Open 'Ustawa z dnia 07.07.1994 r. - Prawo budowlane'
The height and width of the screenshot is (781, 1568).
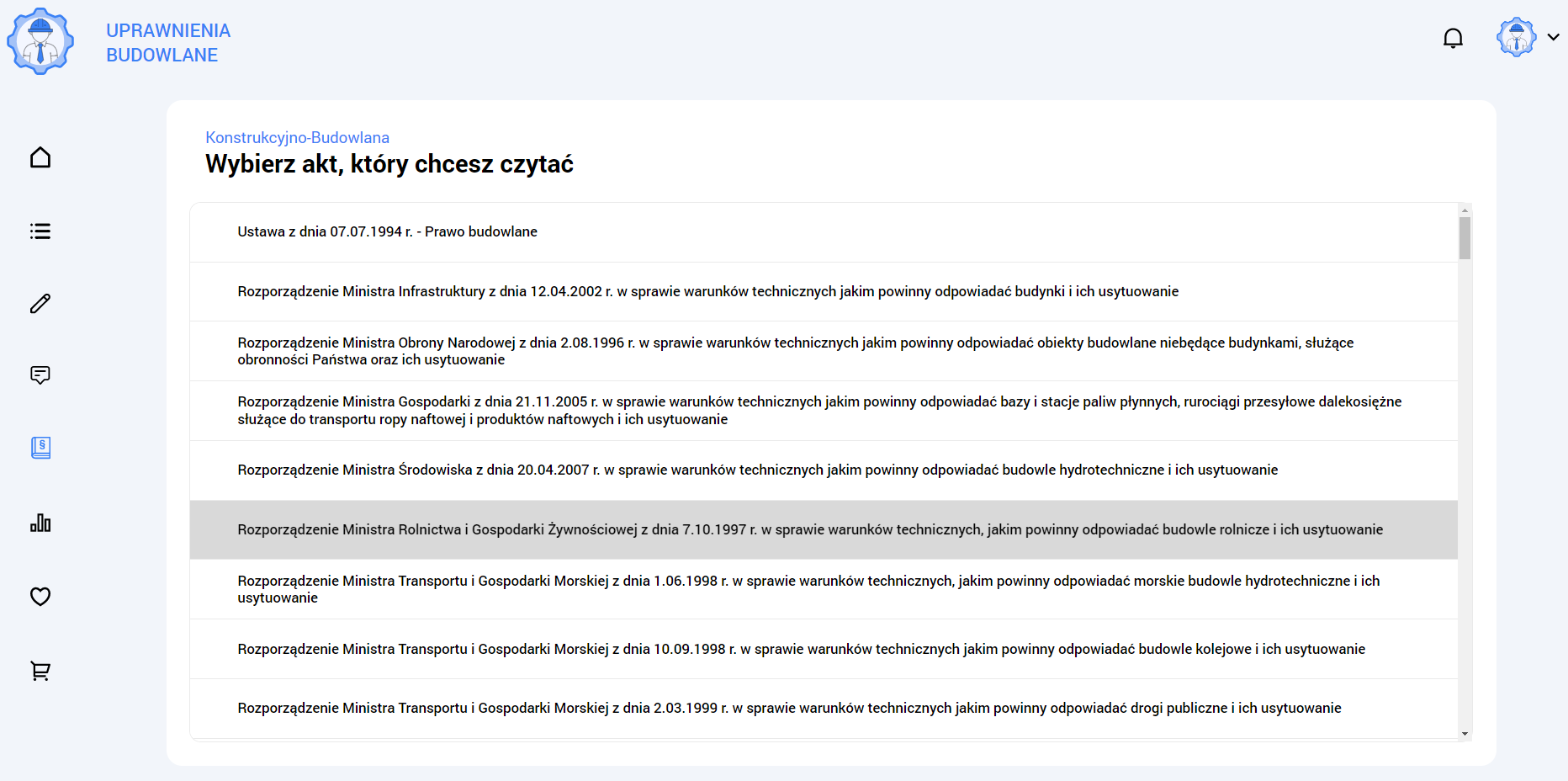click(x=388, y=231)
